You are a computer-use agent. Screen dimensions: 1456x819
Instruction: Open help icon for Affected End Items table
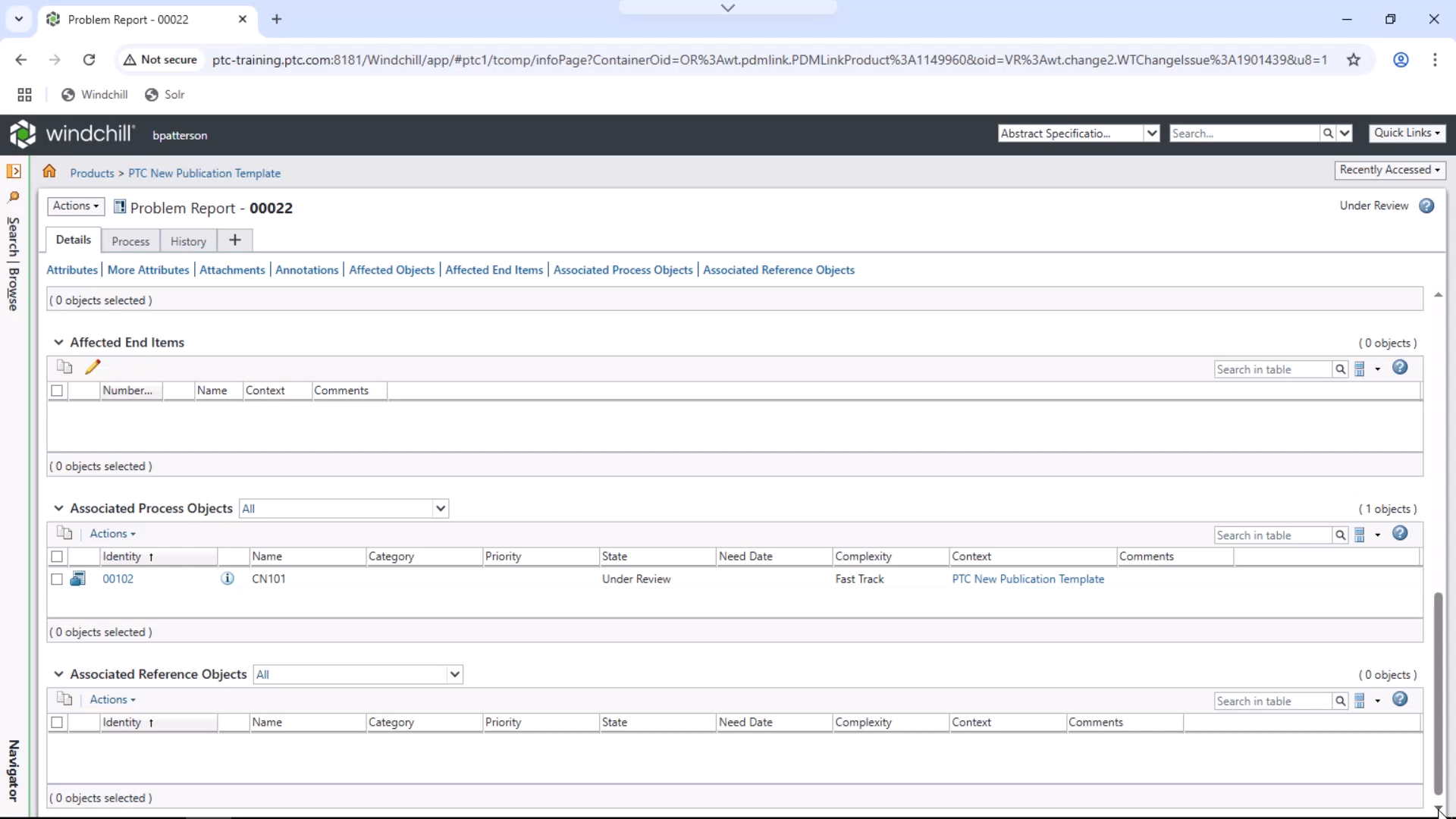[1400, 368]
